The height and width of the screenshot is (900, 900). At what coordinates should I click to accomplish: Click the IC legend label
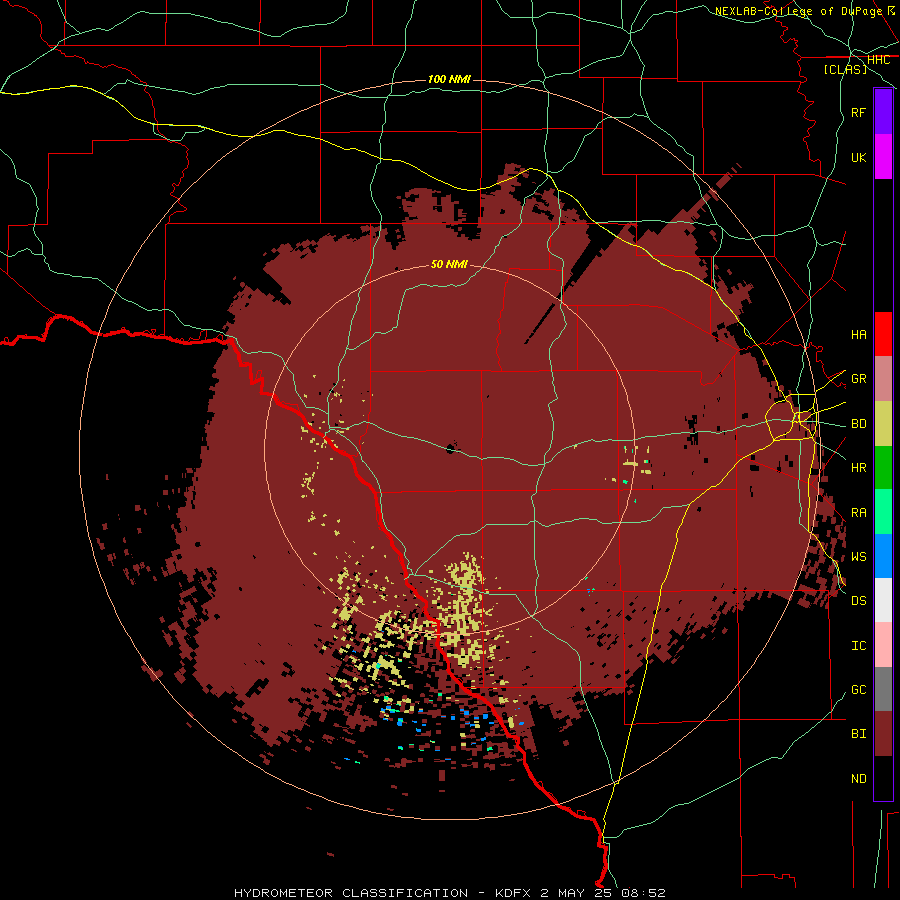click(x=859, y=646)
